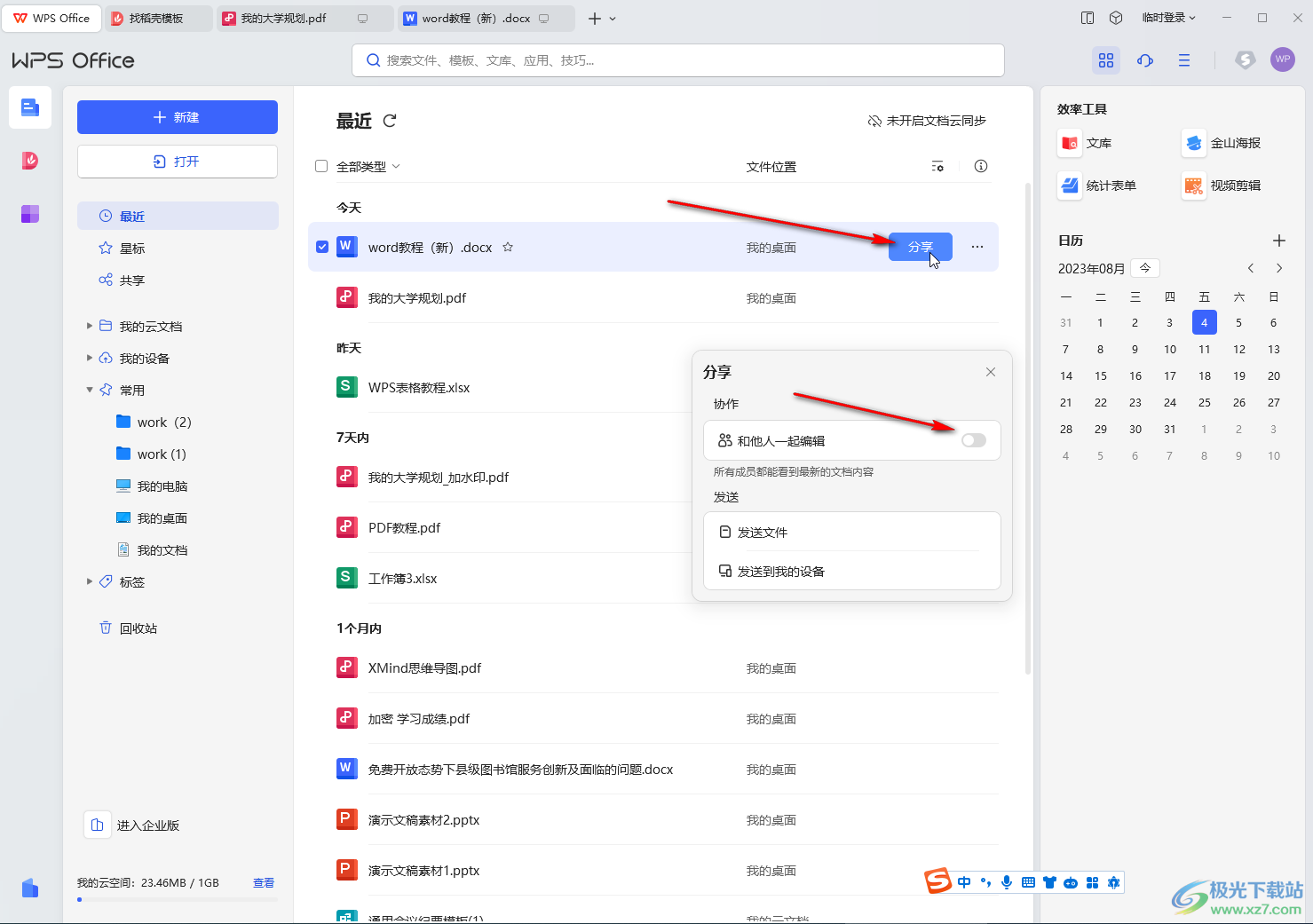Open the 统计表单 tool

(1097, 186)
